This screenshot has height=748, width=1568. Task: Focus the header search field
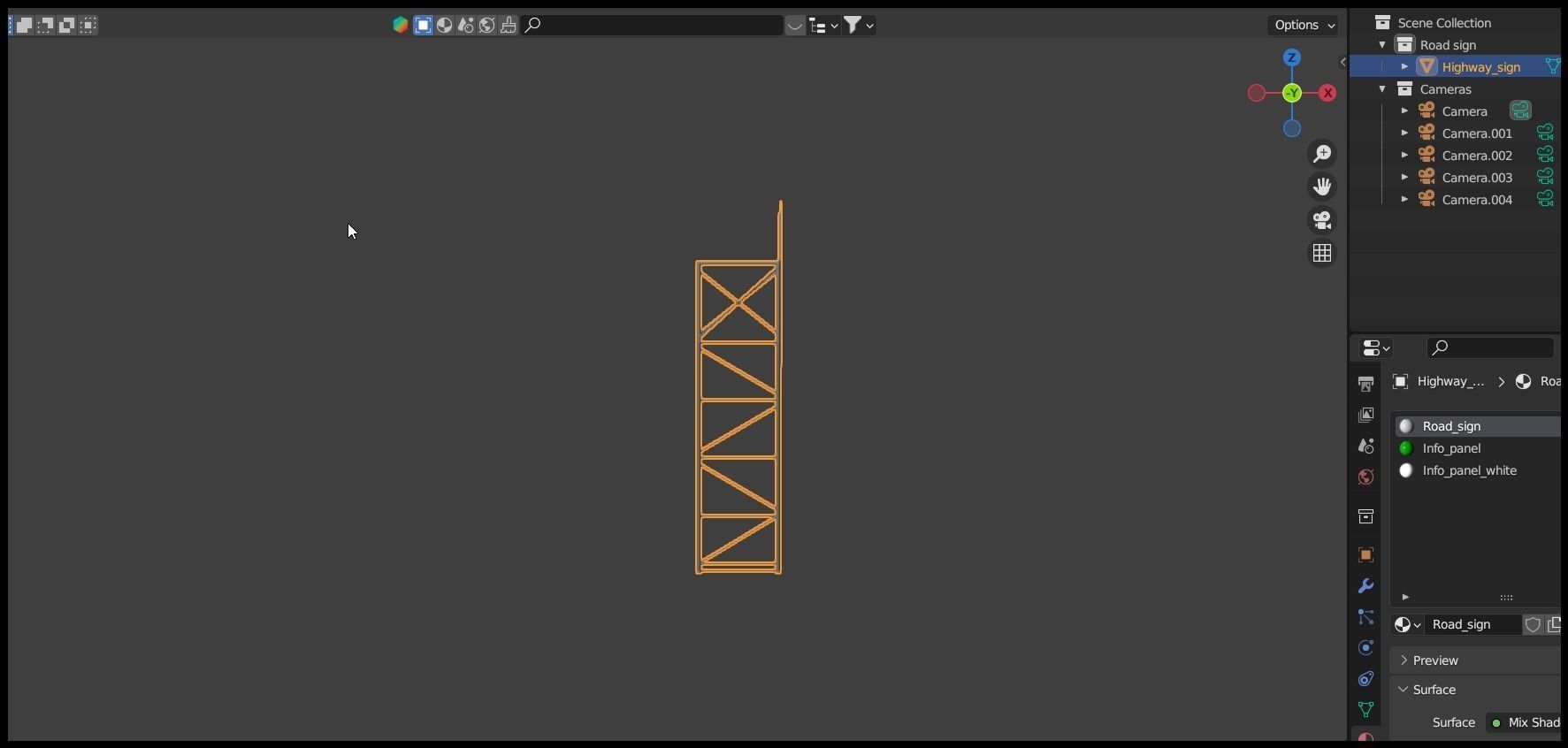tap(652, 25)
